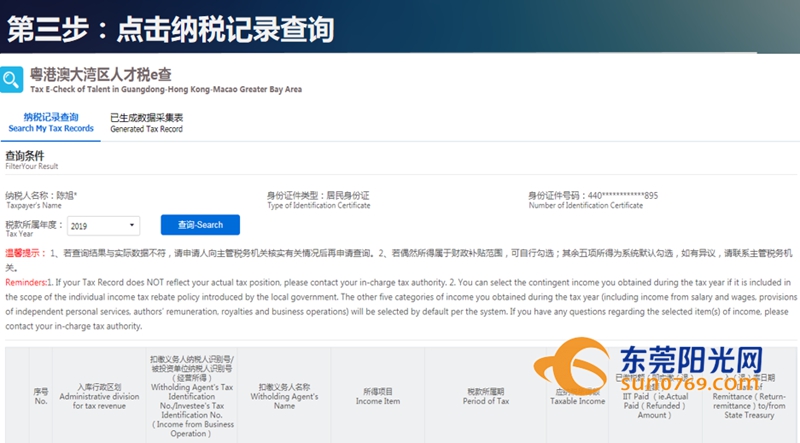Click the Withholding Agent's Name column header
The image size is (800, 443).
coord(284,395)
